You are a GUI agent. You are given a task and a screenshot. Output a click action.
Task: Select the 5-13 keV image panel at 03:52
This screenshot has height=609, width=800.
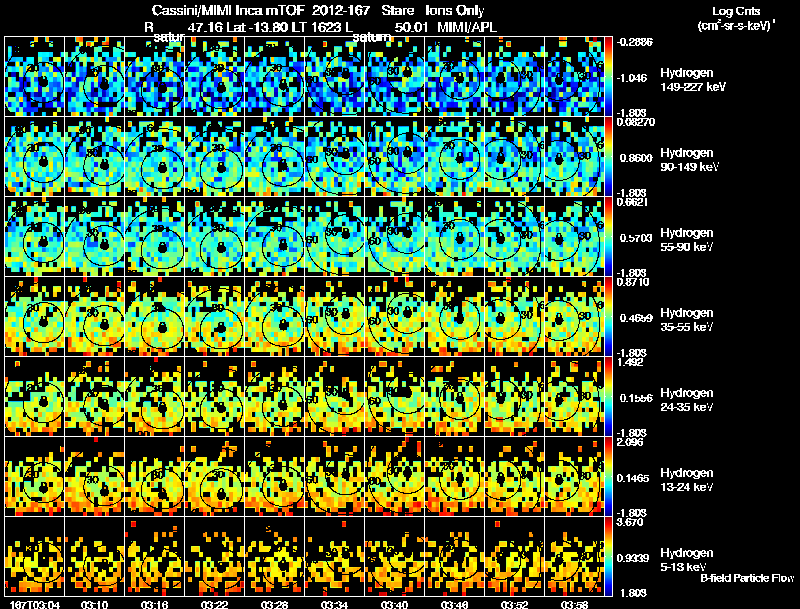point(515,556)
